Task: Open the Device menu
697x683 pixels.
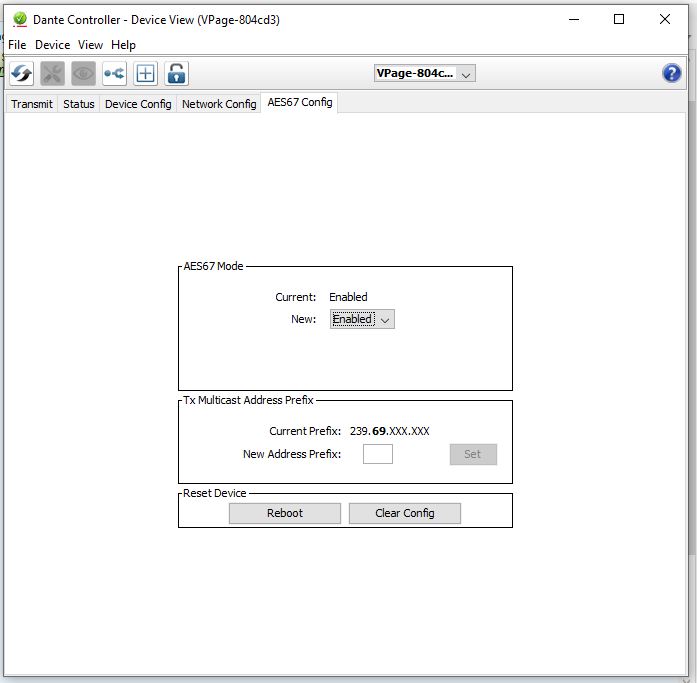Action: 52,45
